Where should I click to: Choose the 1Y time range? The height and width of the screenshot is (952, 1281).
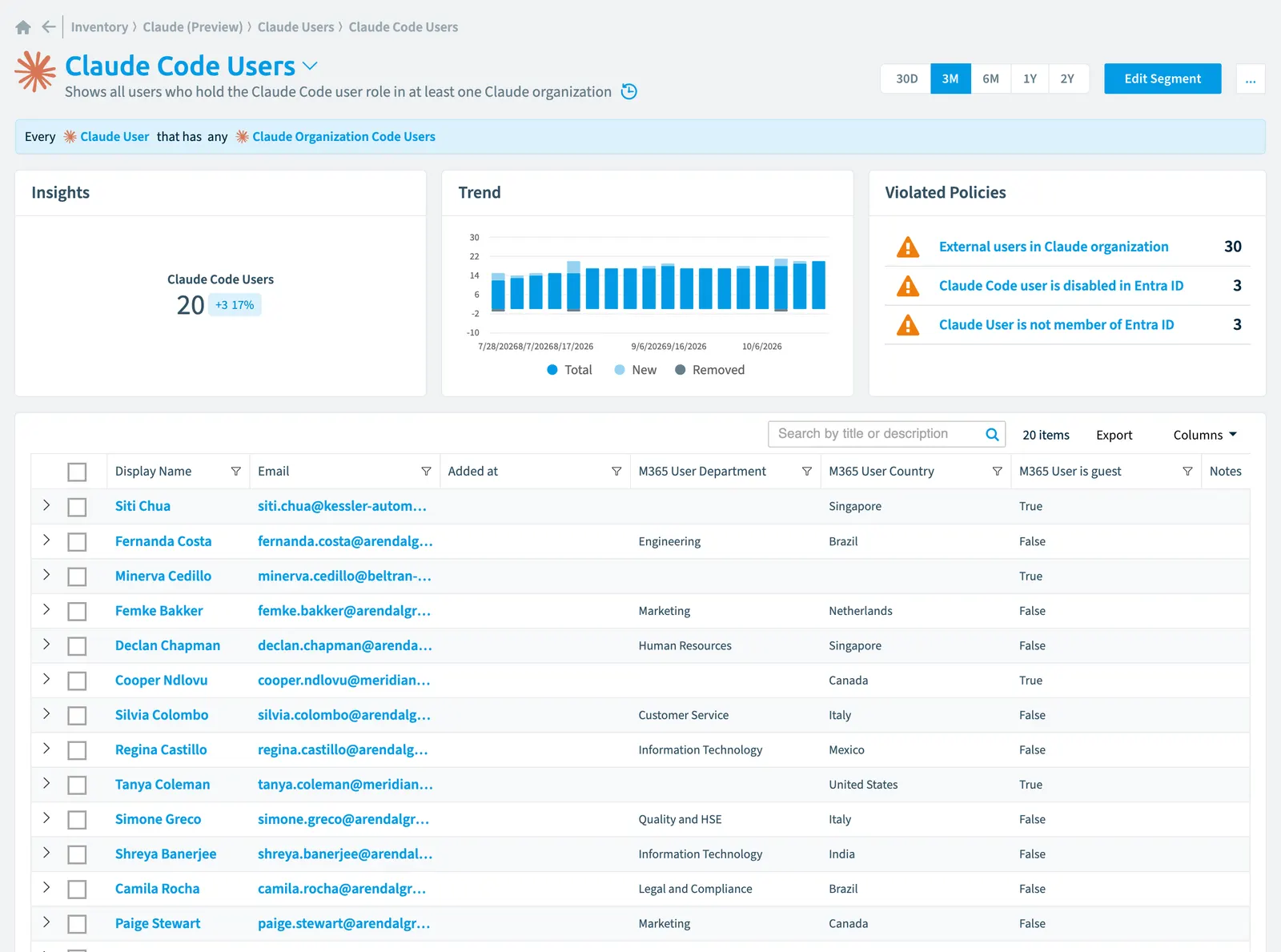[x=1030, y=78]
